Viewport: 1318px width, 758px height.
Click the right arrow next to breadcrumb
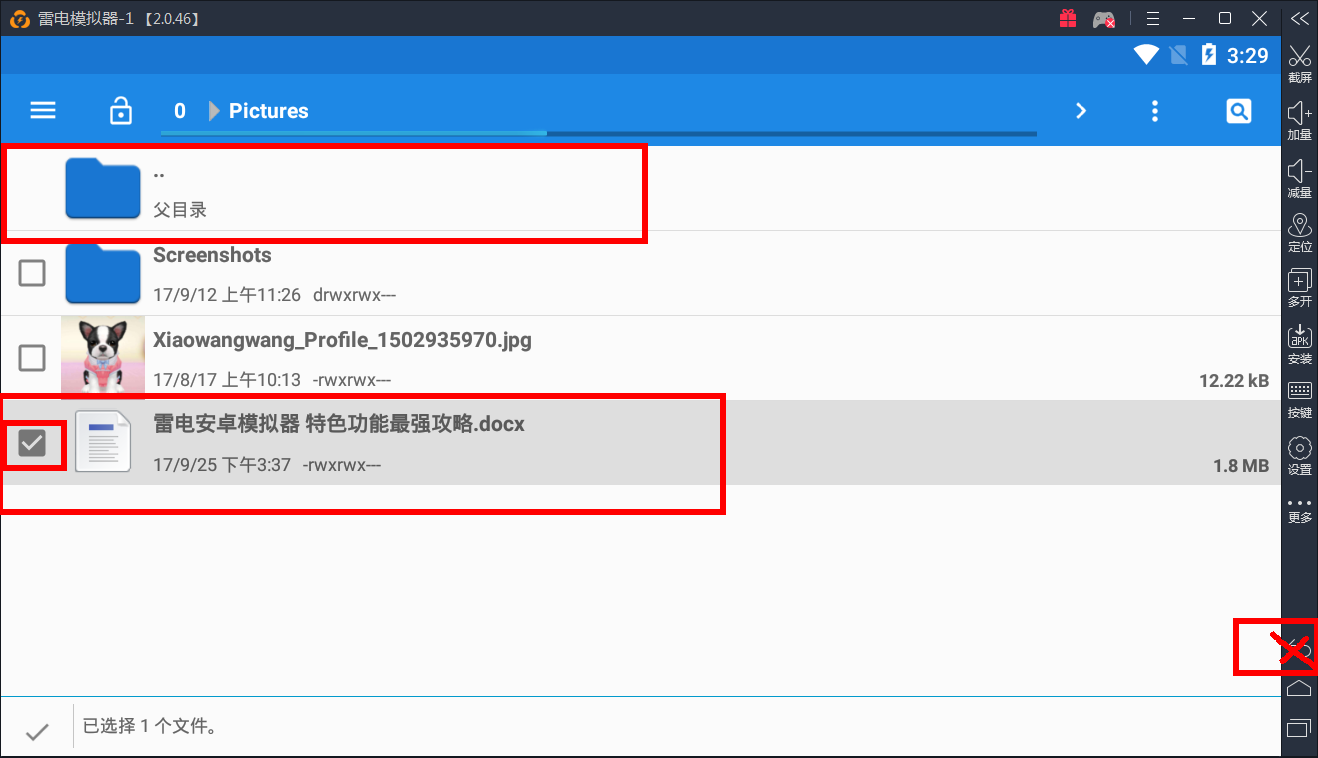(x=1081, y=111)
